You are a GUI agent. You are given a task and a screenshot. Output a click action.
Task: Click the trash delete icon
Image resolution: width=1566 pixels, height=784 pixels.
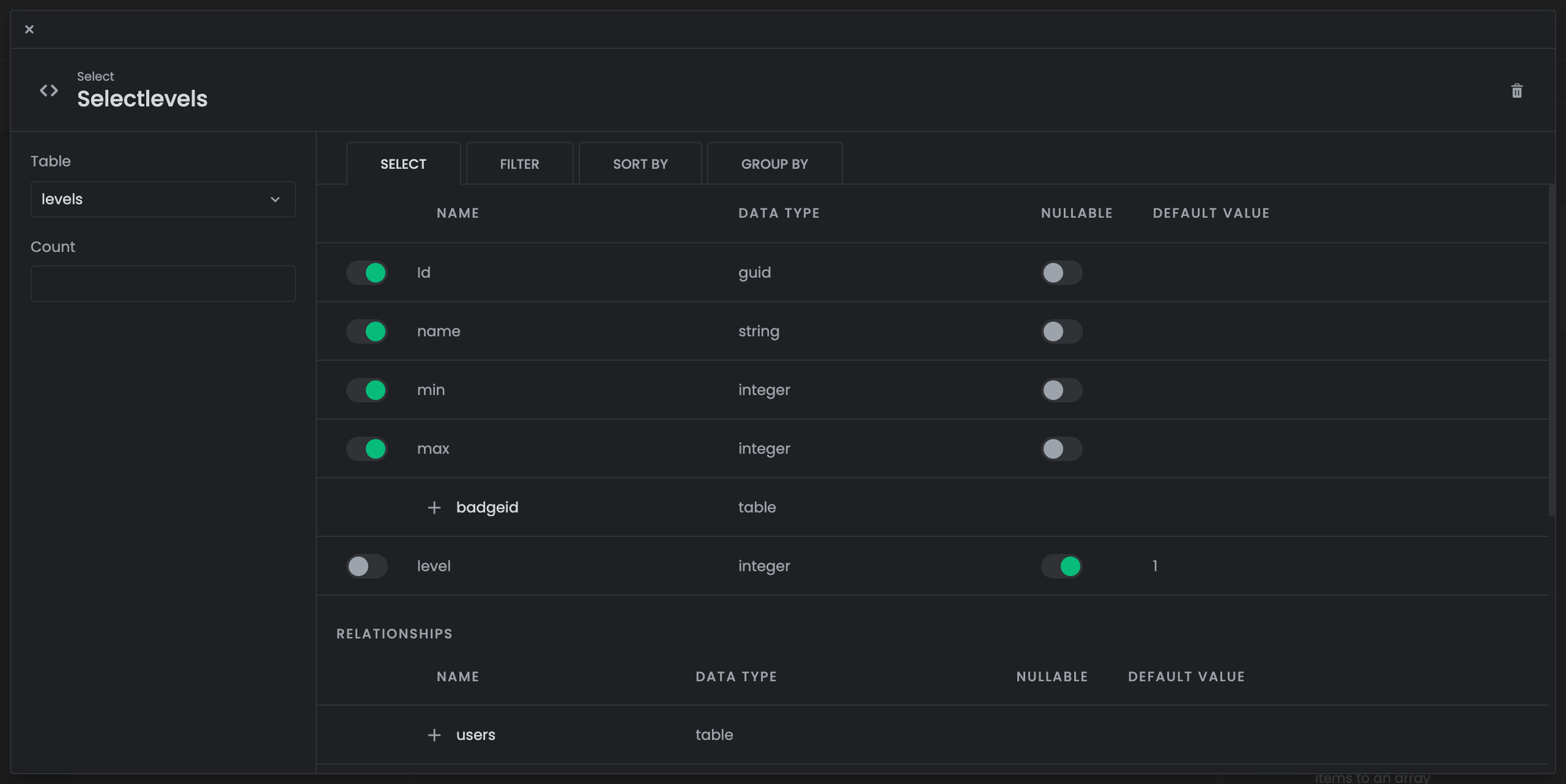[1516, 91]
